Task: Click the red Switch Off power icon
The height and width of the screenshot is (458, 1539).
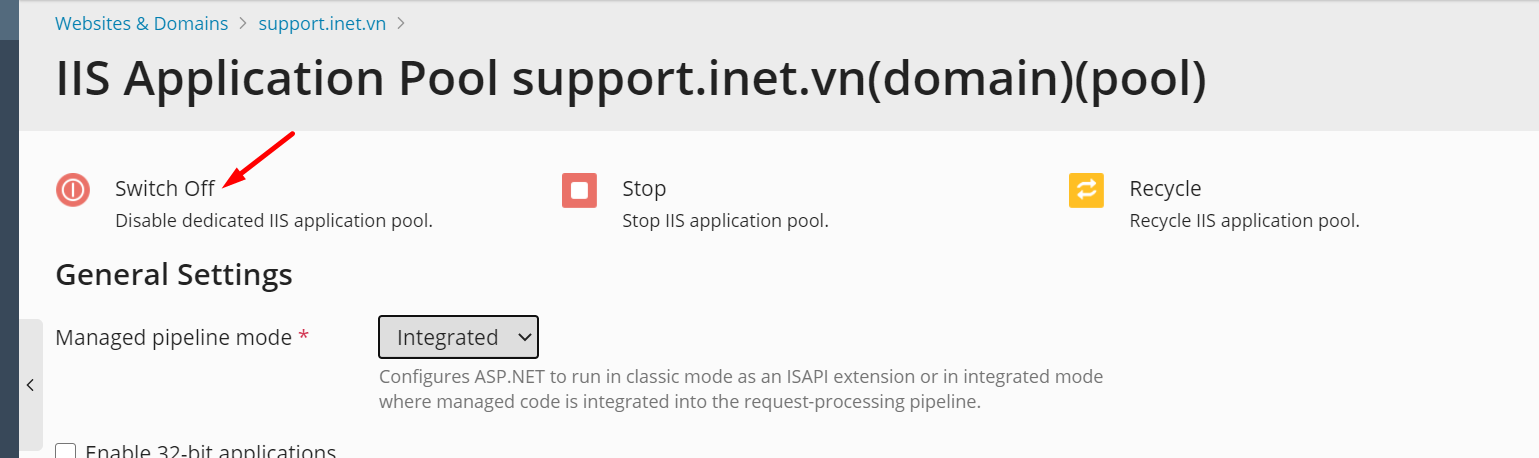Action: (73, 190)
